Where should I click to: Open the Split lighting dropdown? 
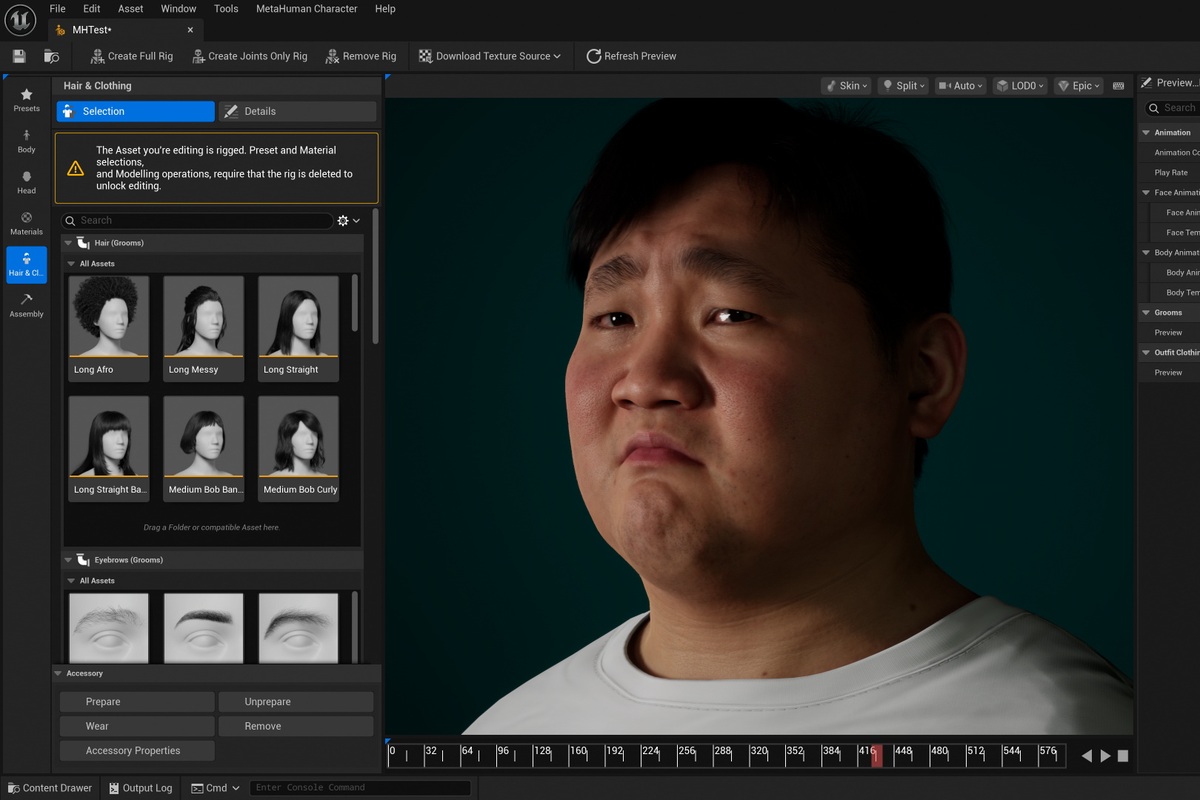coord(903,86)
